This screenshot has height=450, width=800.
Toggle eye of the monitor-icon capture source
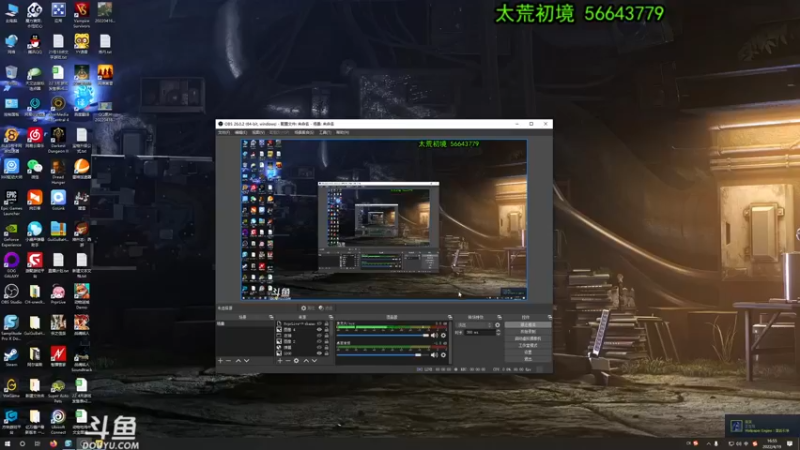[320, 336]
